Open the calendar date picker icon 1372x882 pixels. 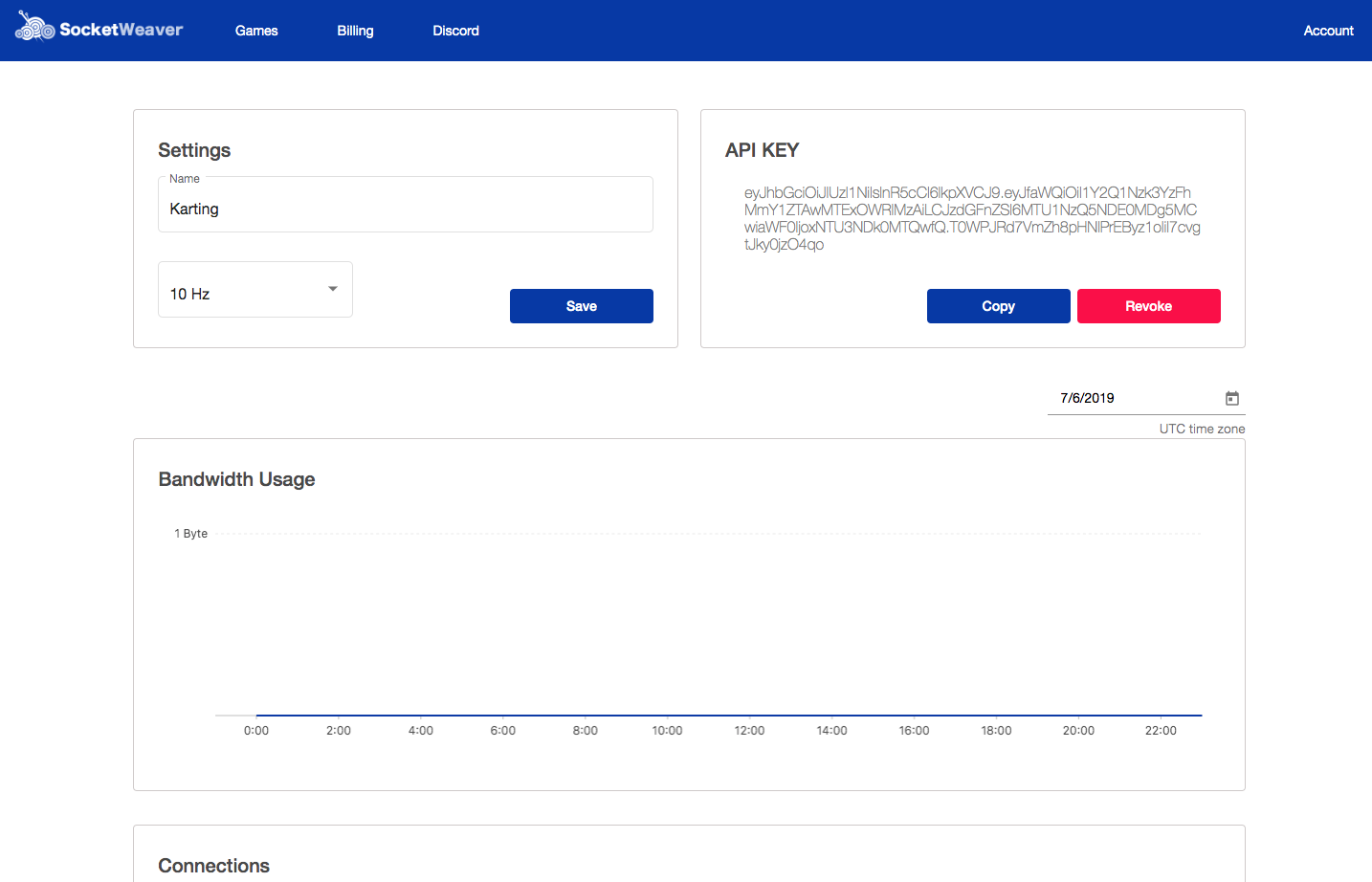click(x=1231, y=398)
